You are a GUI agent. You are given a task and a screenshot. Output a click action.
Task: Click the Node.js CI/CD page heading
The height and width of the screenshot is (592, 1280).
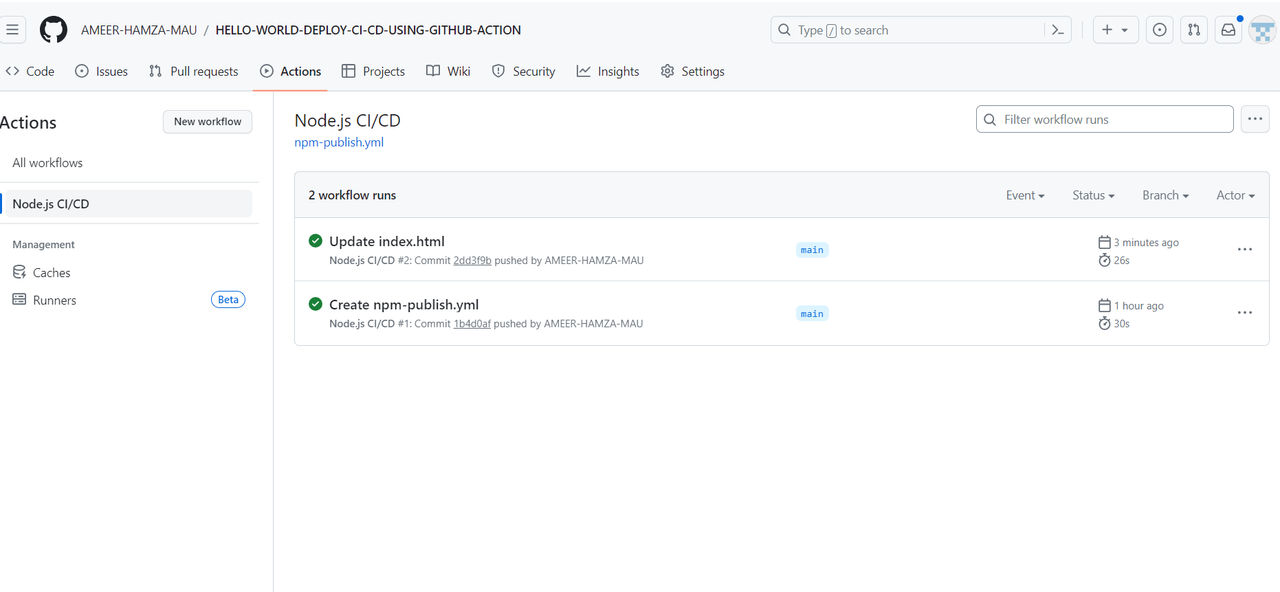pyautogui.click(x=347, y=121)
